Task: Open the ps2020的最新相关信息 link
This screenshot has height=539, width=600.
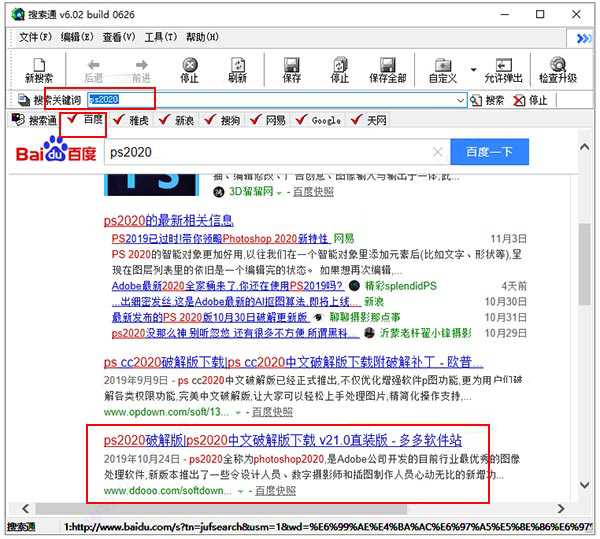Action: (x=168, y=220)
